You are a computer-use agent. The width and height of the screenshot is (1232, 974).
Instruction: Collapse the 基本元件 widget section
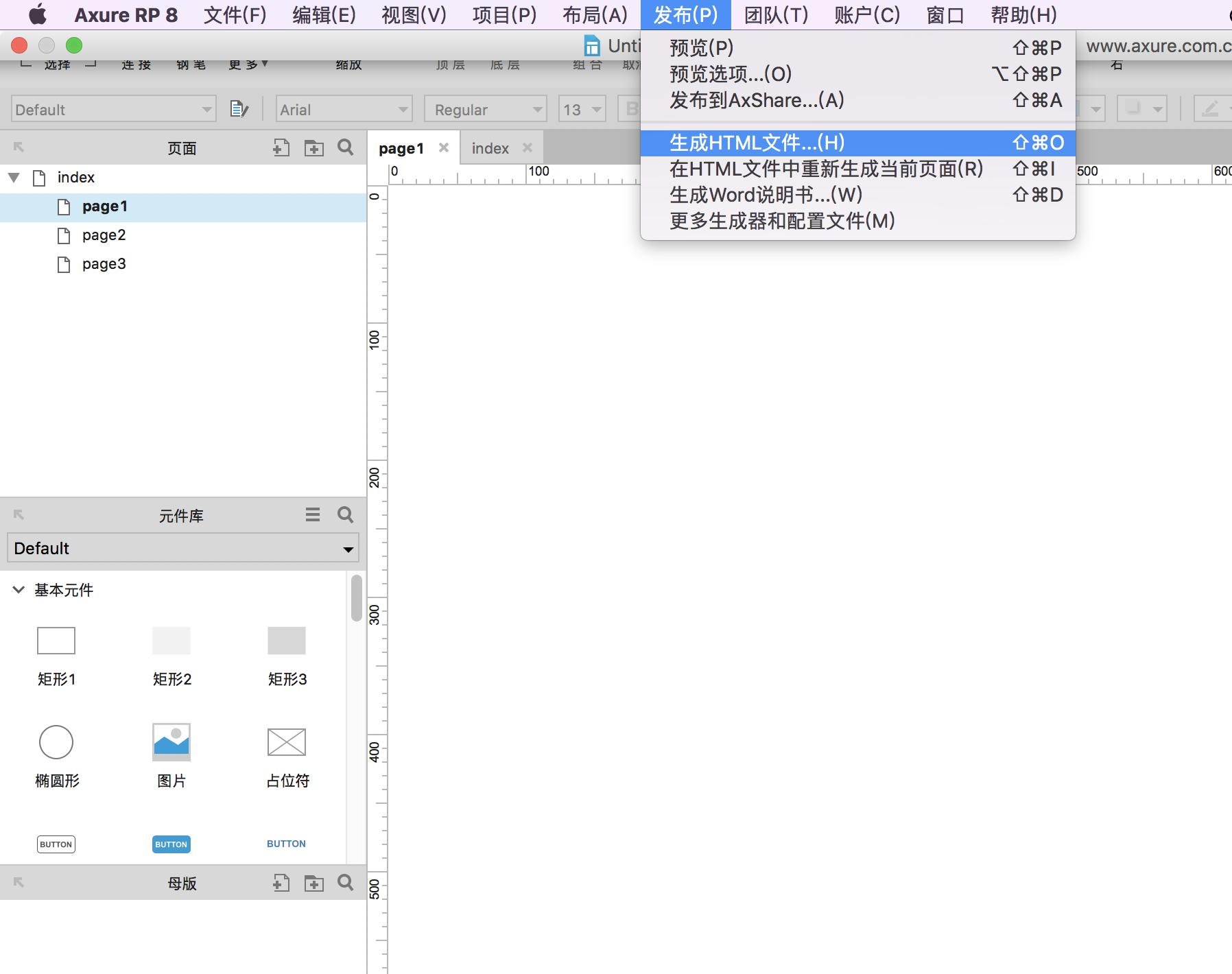[x=19, y=590]
